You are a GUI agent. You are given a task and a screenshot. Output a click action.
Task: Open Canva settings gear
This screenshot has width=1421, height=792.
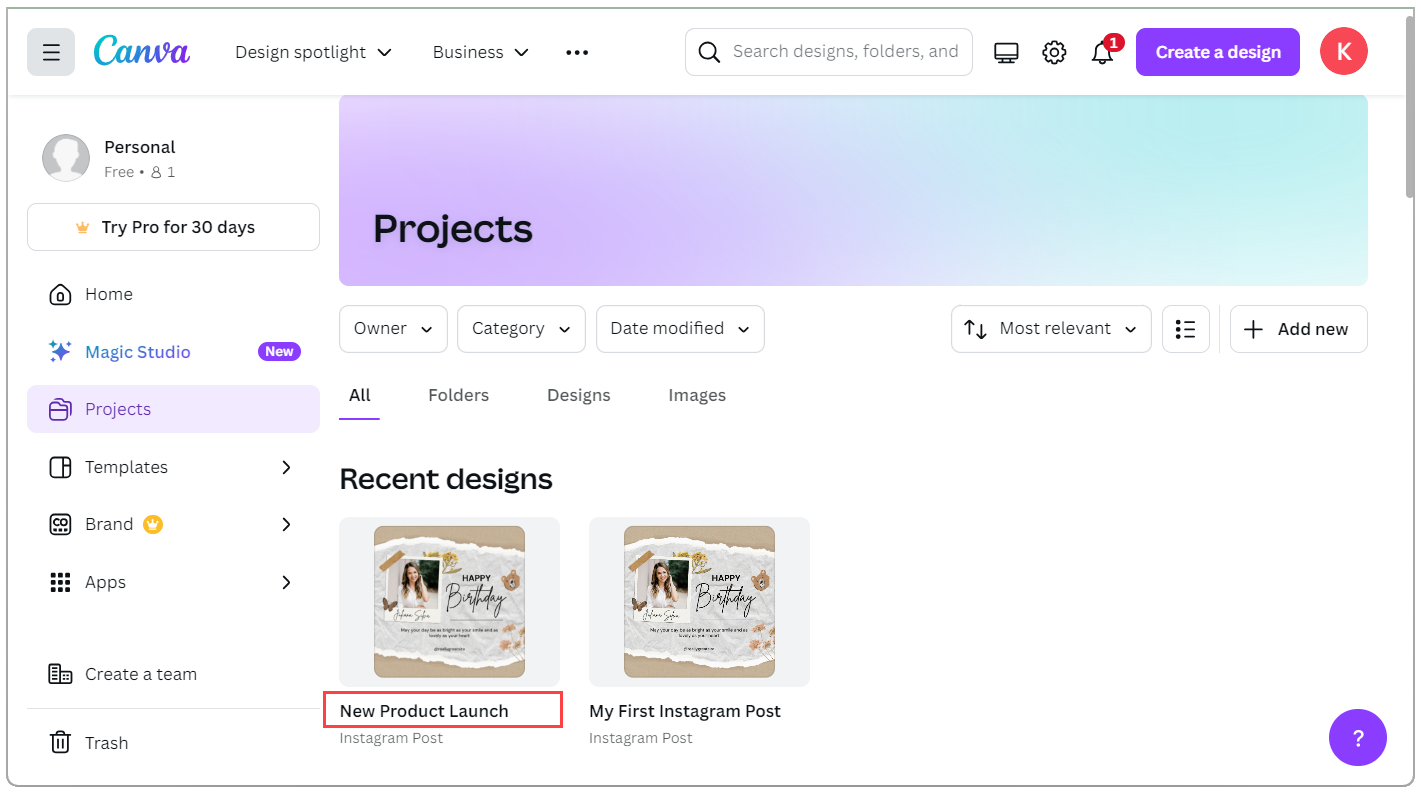pyautogui.click(x=1054, y=51)
